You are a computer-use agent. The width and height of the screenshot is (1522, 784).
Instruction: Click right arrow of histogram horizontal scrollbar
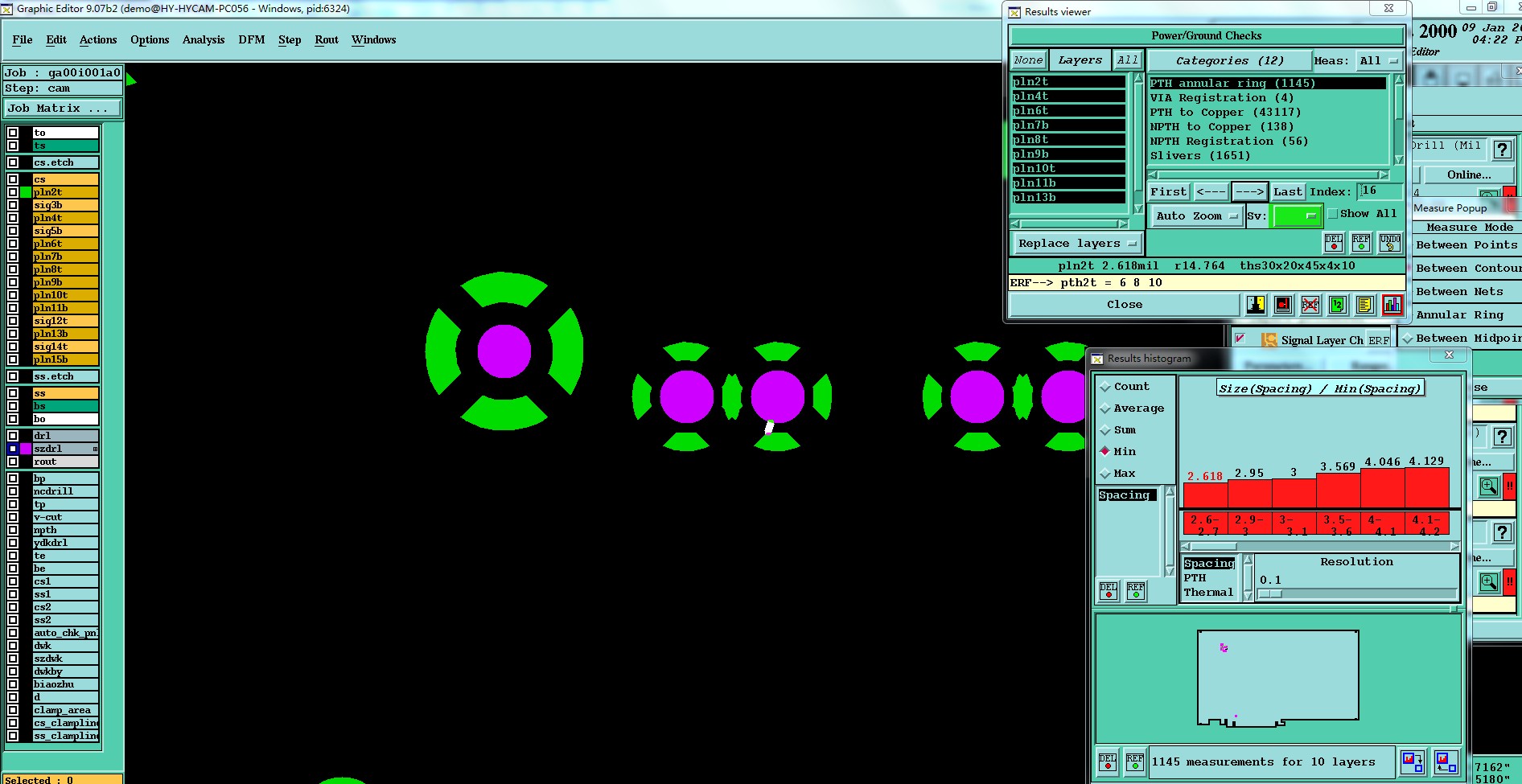1454,546
